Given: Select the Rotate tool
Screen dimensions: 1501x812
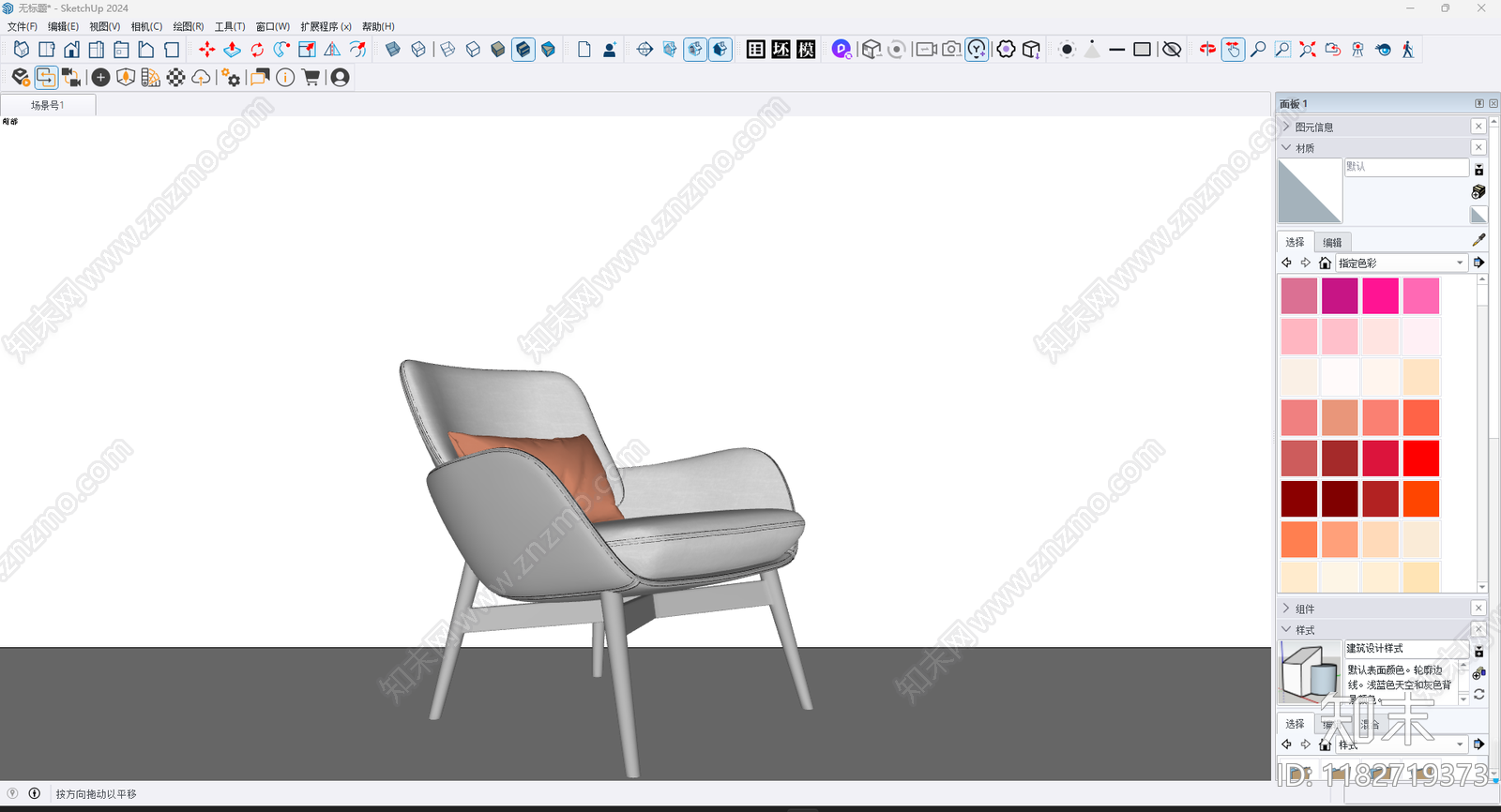Looking at the screenshot, I should pos(257,49).
